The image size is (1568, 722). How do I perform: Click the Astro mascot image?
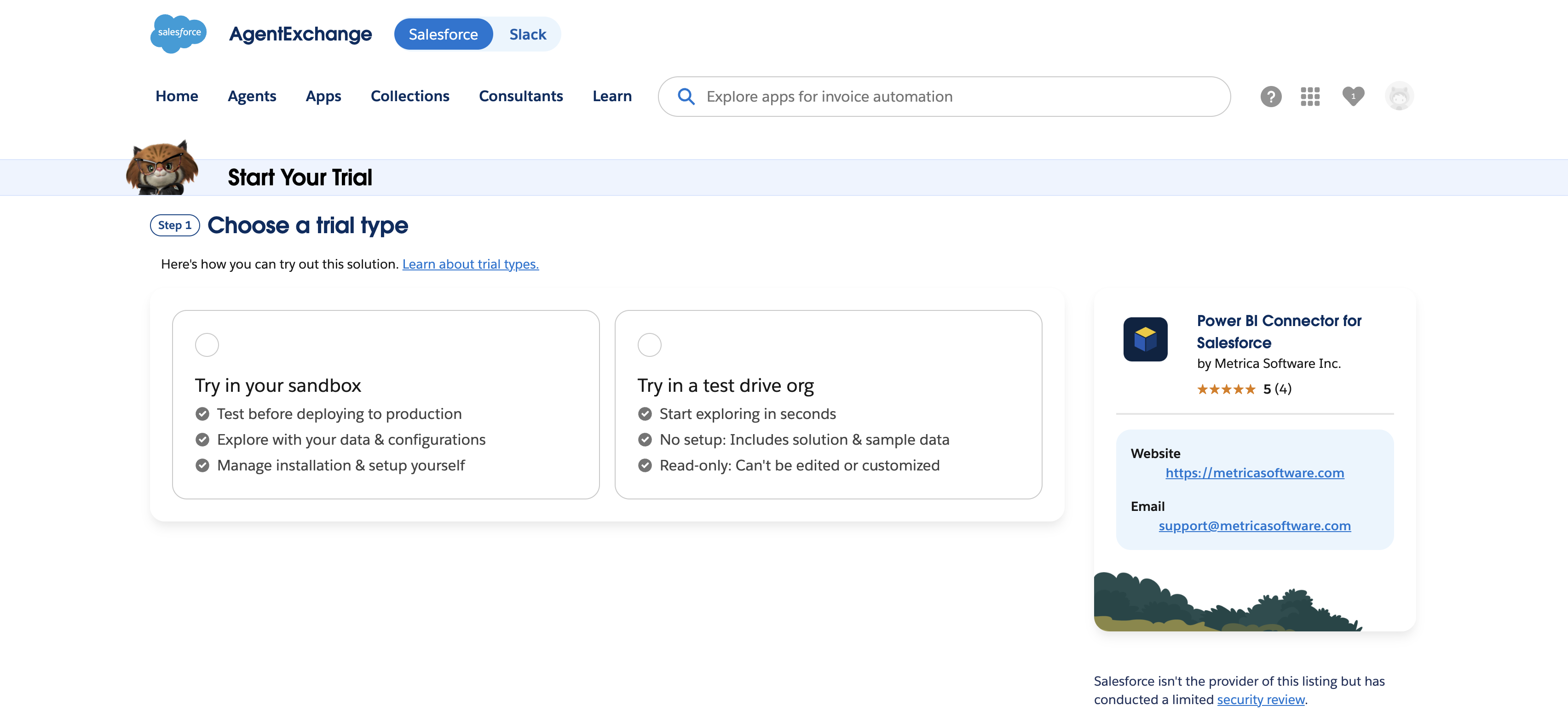tap(162, 167)
